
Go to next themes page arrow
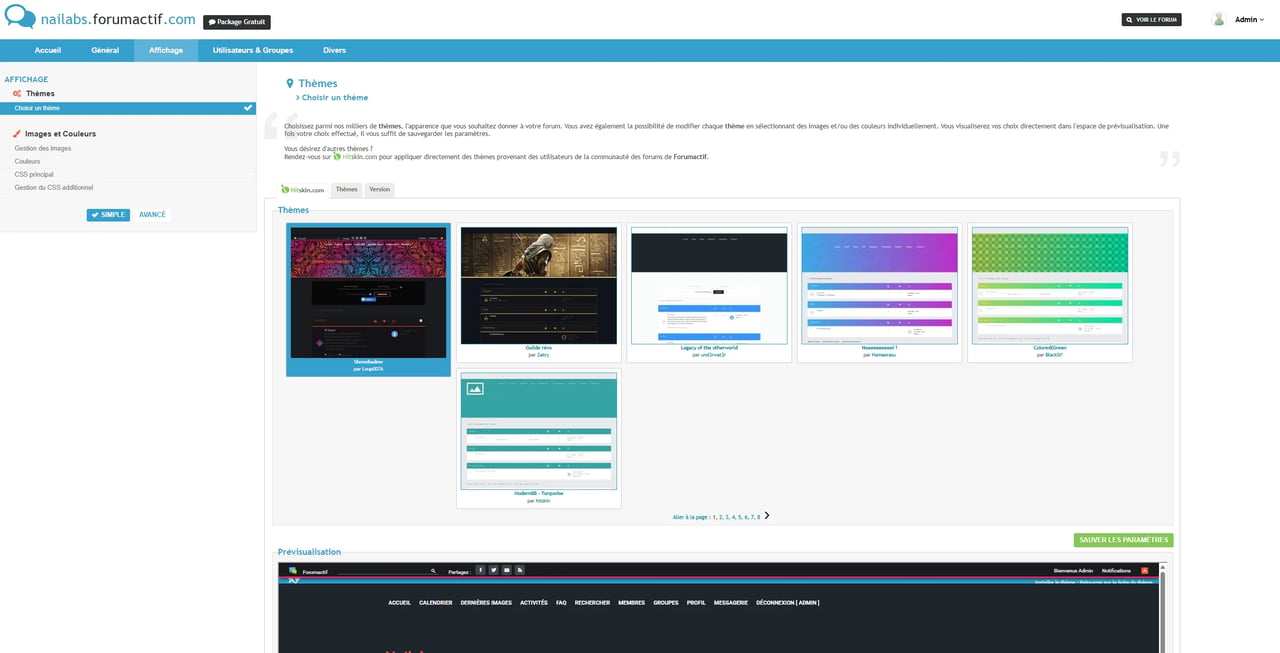[x=767, y=516]
